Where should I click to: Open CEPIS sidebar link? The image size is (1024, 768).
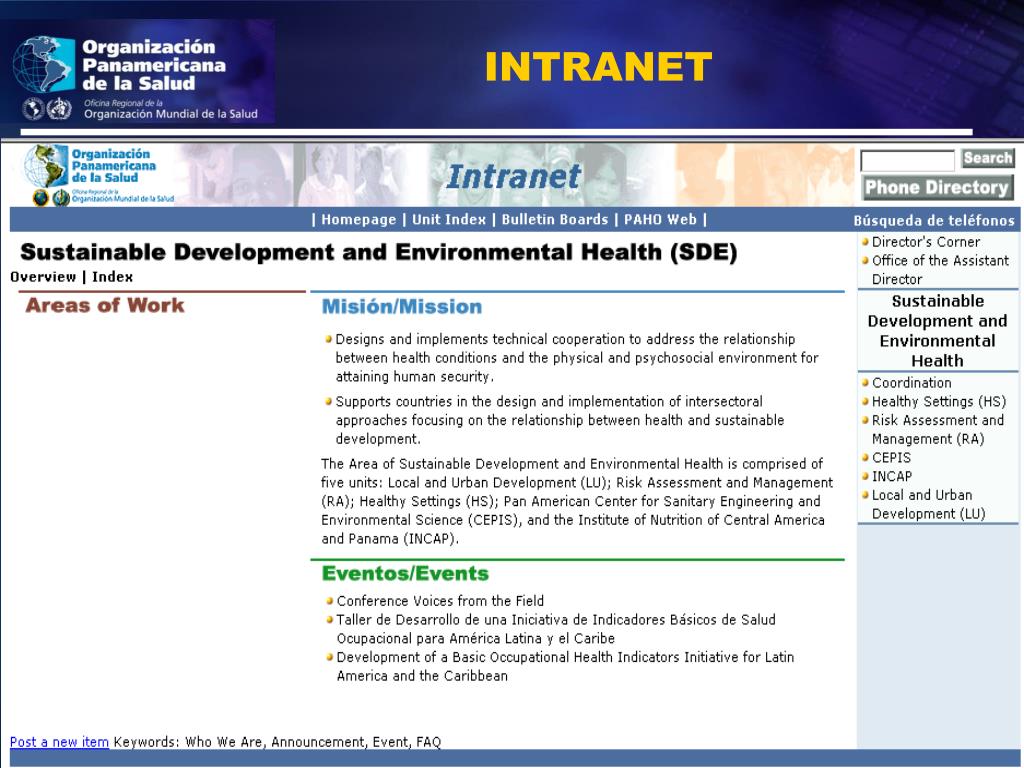(891, 458)
